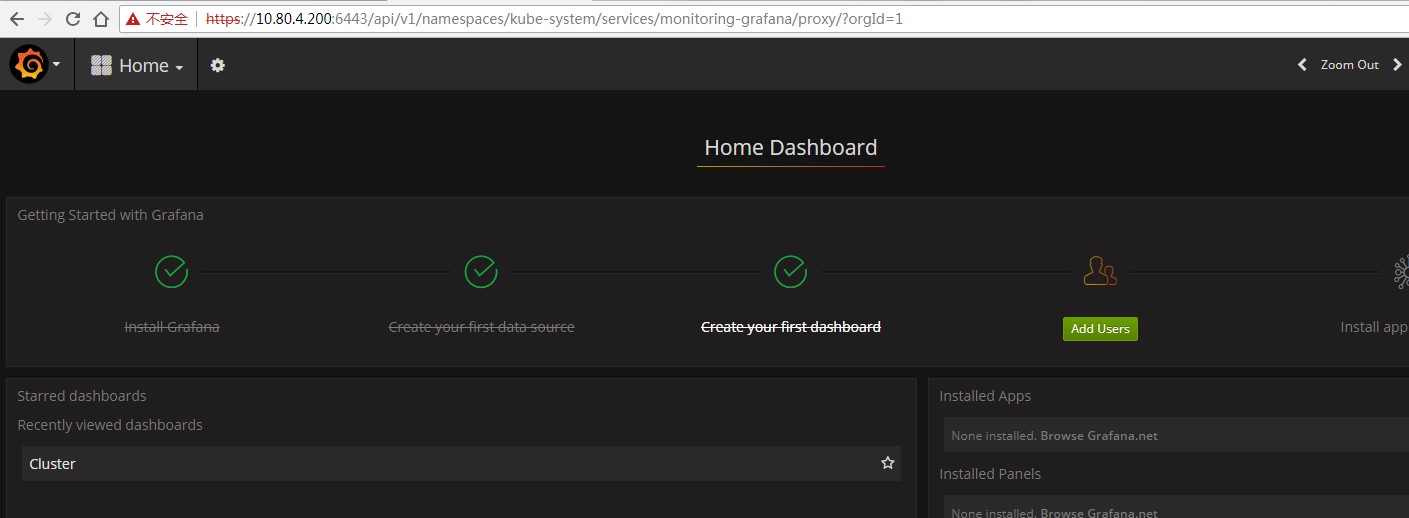Shift time range forward with right chevron
The width and height of the screenshot is (1409, 518).
pyautogui.click(x=1398, y=65)
